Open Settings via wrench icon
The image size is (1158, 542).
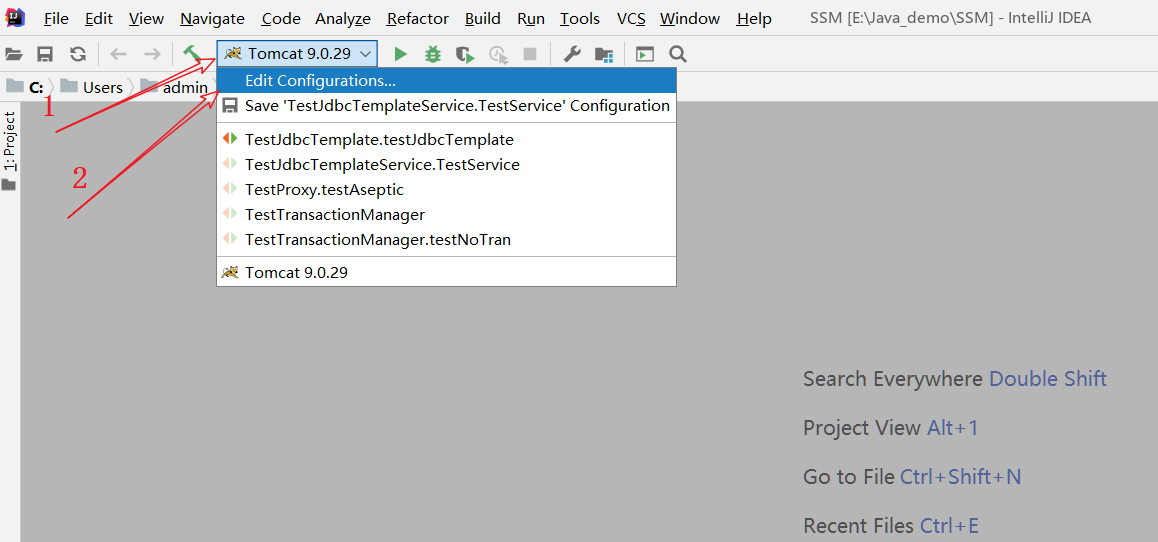click(x=572, y=54)
